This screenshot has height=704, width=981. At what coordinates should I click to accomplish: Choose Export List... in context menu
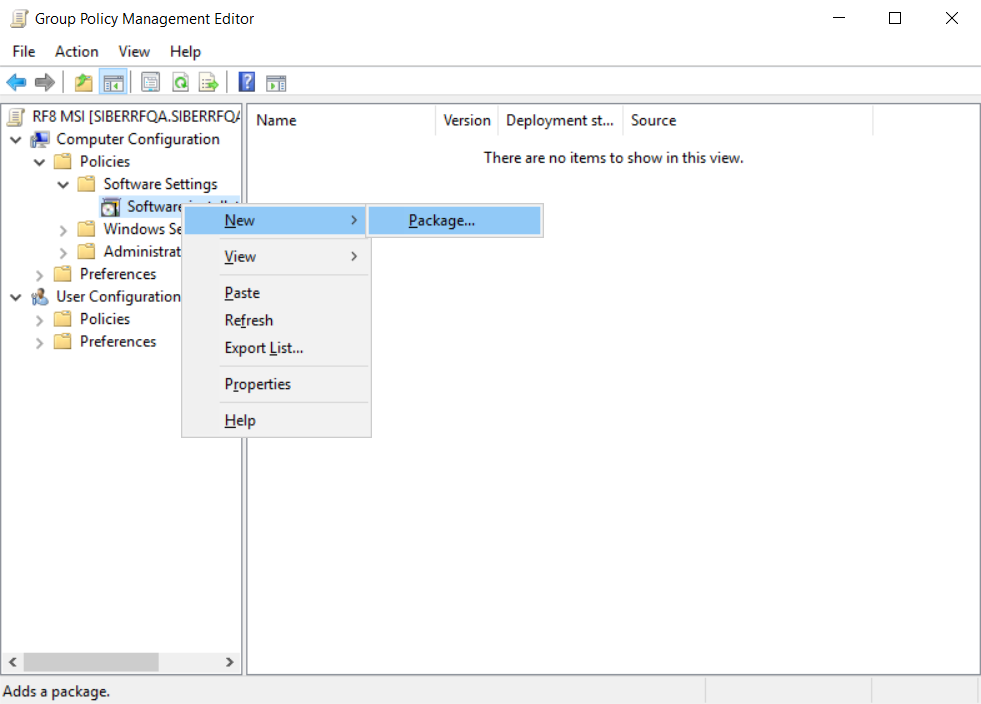[x=263, y=348]
